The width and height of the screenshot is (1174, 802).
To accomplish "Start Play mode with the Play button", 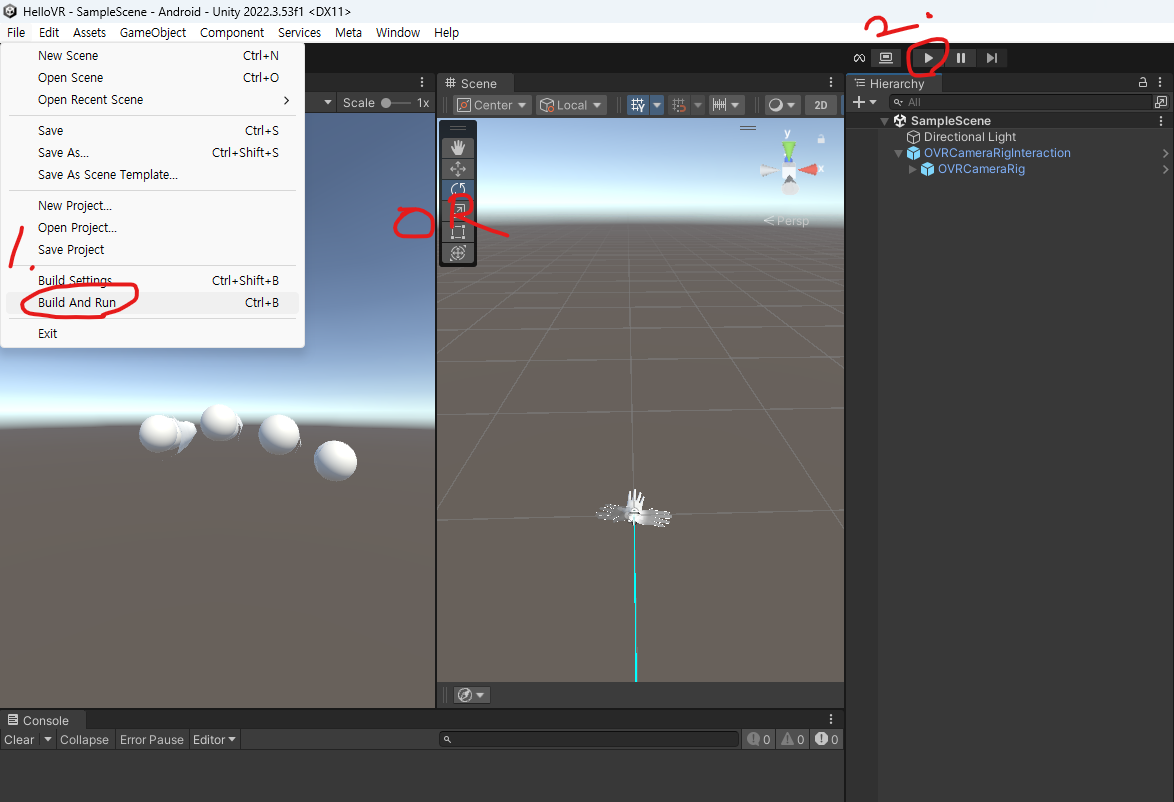I will pyautogui.click(x=928, y=58).
